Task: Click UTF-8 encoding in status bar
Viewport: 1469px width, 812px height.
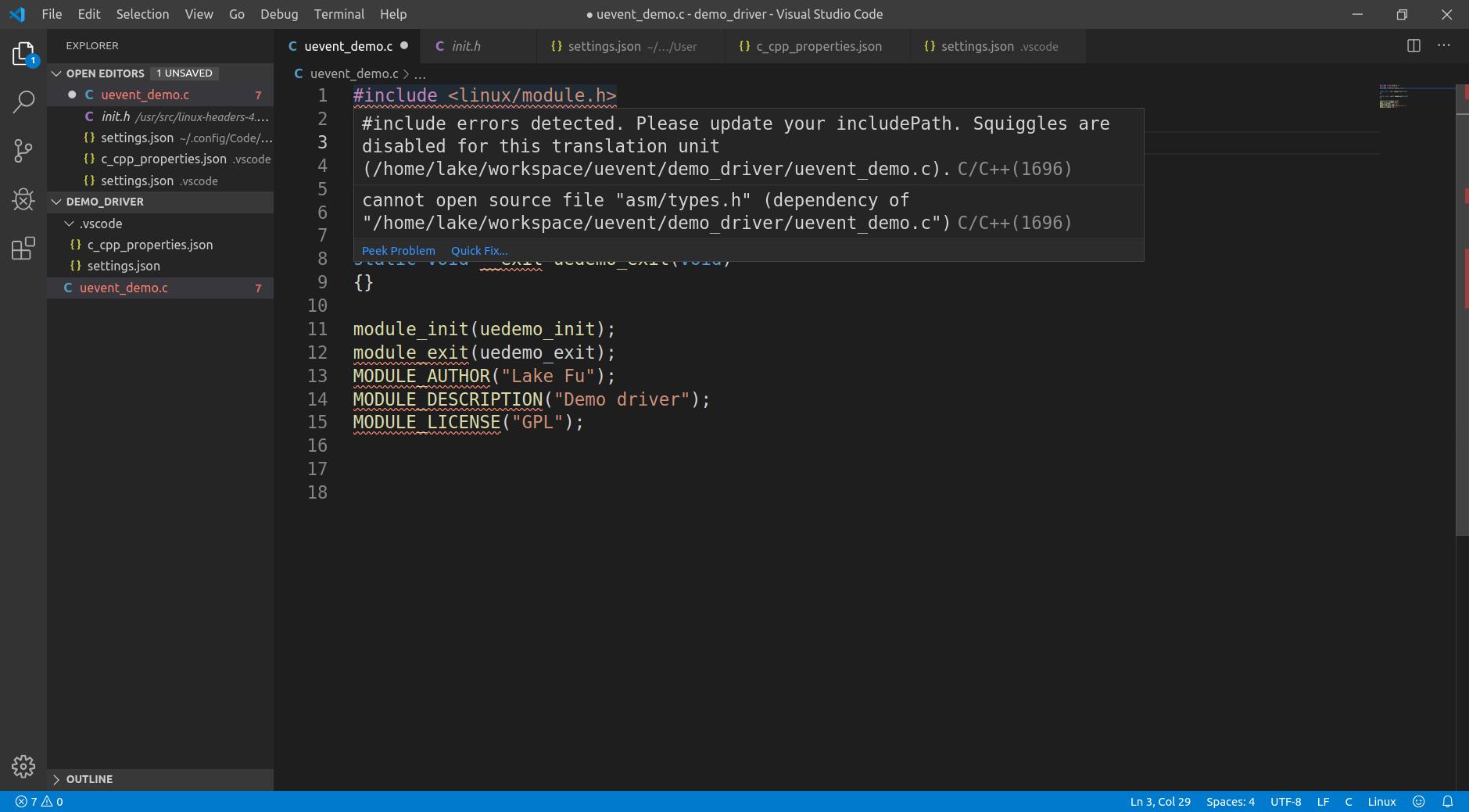Action: pos(1285,802)
